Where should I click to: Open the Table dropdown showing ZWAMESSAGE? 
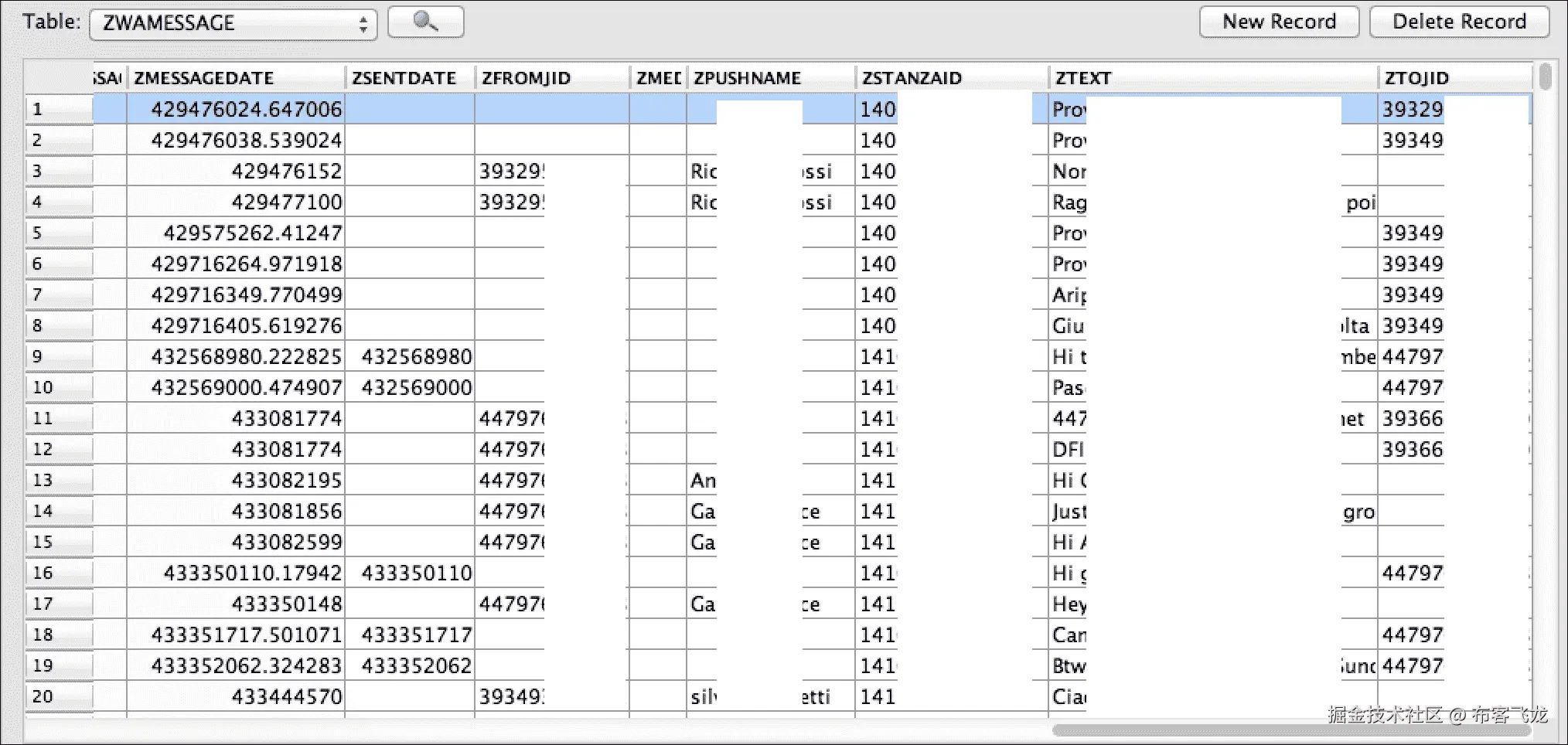coord(233,23)
